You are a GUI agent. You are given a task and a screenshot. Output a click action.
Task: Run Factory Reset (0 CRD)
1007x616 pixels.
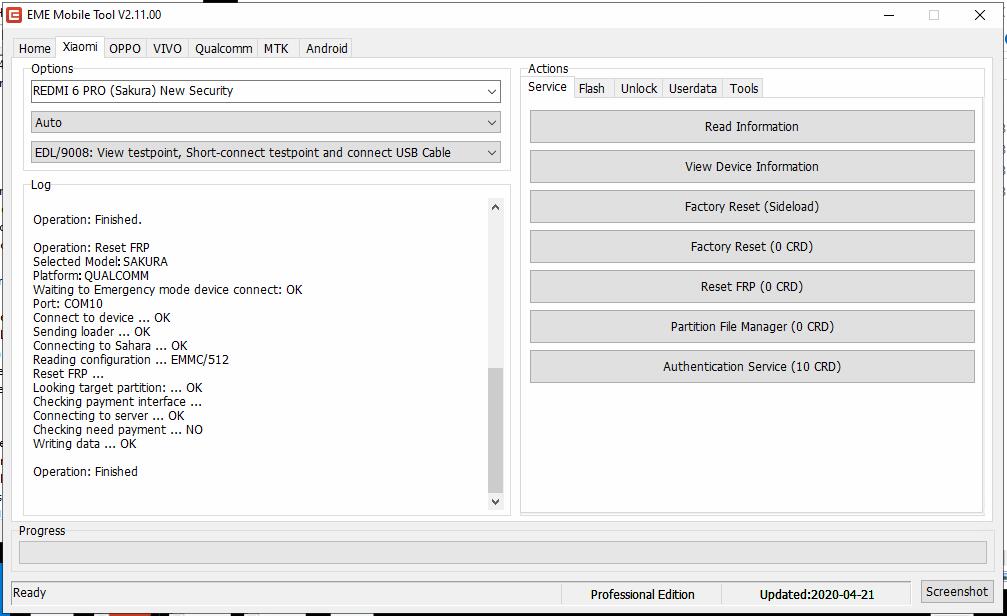[x=752, y=247]
